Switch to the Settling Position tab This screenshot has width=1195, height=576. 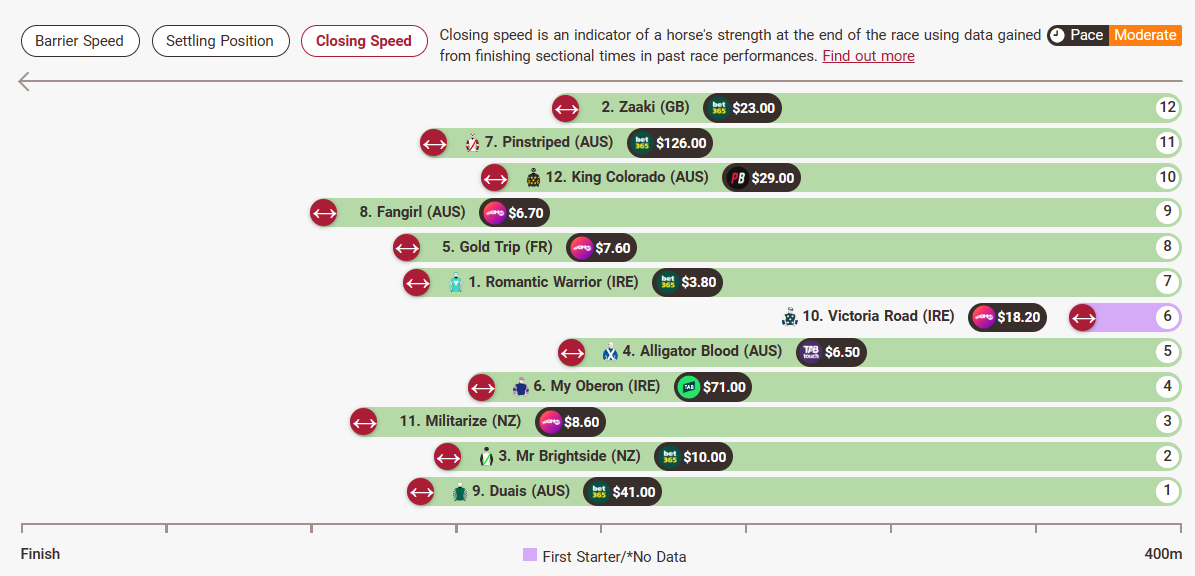(x=220, y=41)
